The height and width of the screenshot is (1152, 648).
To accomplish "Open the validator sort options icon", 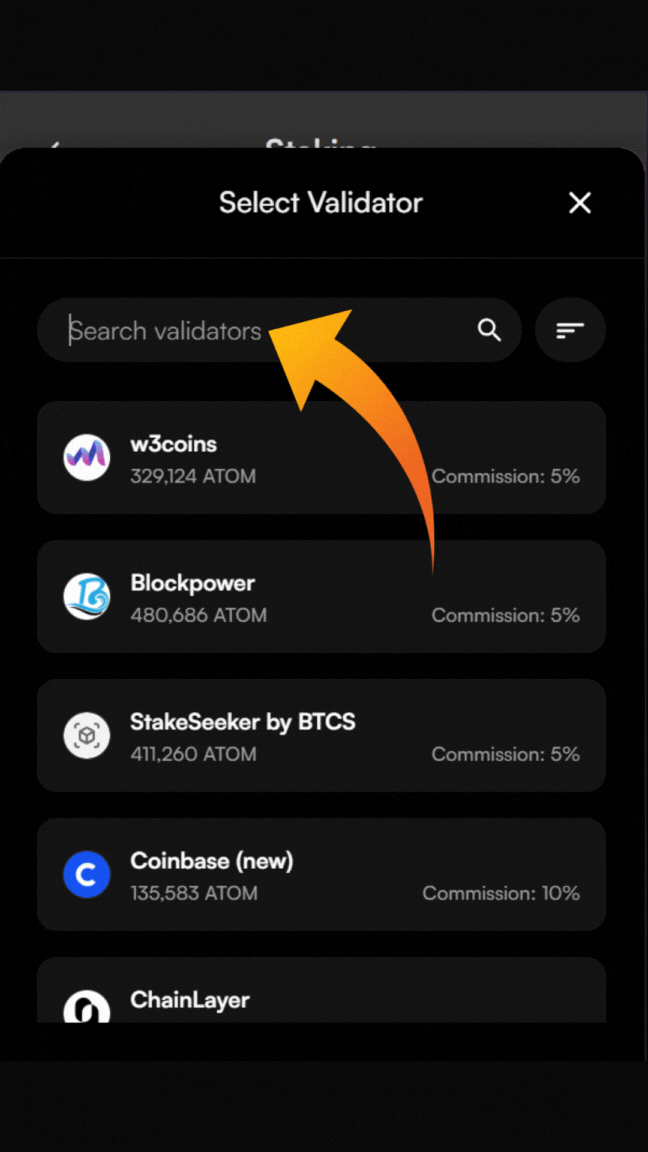I will (570, 330).
